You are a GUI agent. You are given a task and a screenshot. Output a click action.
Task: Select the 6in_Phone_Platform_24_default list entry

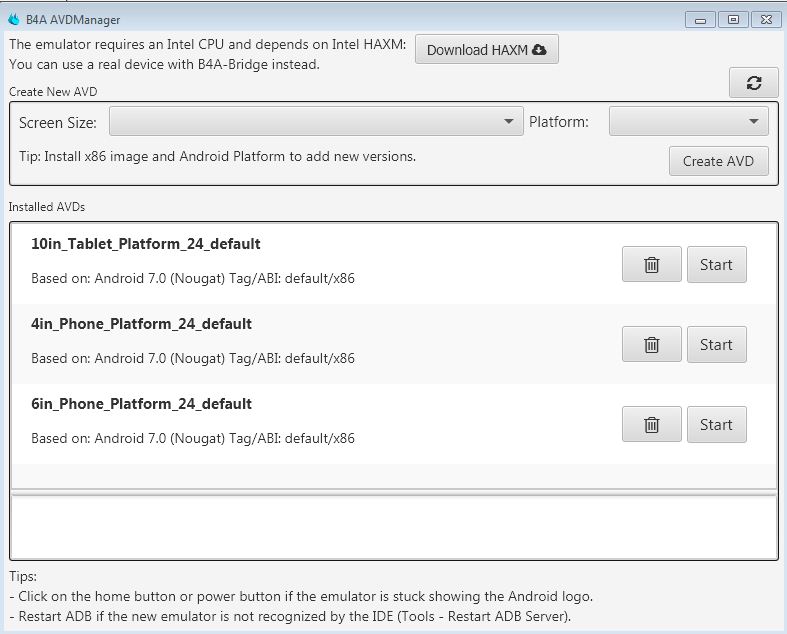(300, 422)
